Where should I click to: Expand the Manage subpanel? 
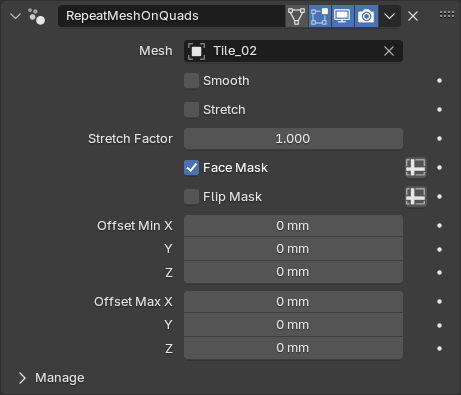click(22, 378)
